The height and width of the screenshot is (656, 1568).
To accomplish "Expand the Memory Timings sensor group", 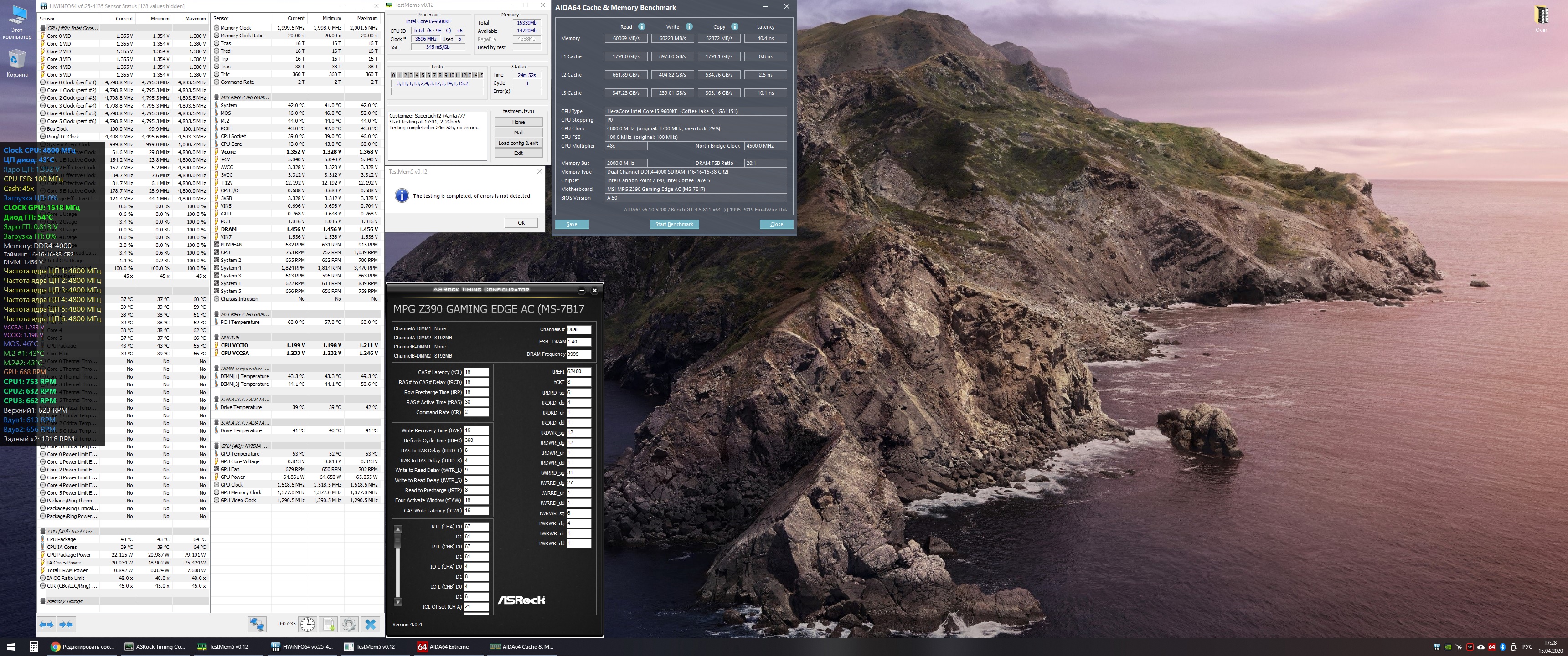I will click(x=64, y=601).
